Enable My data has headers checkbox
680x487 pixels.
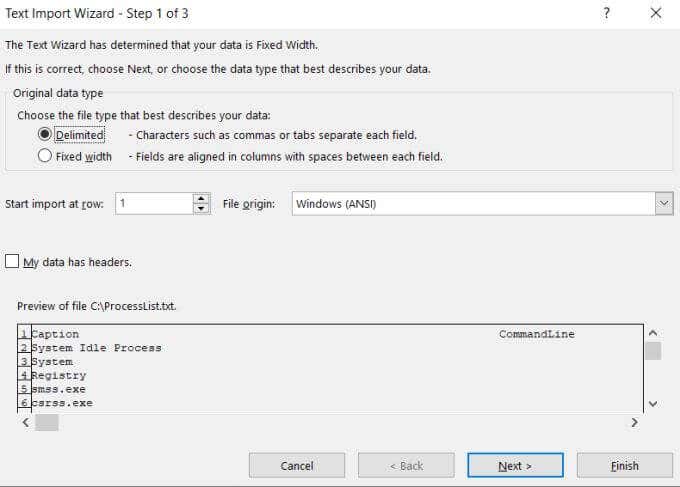click(12, 262)
